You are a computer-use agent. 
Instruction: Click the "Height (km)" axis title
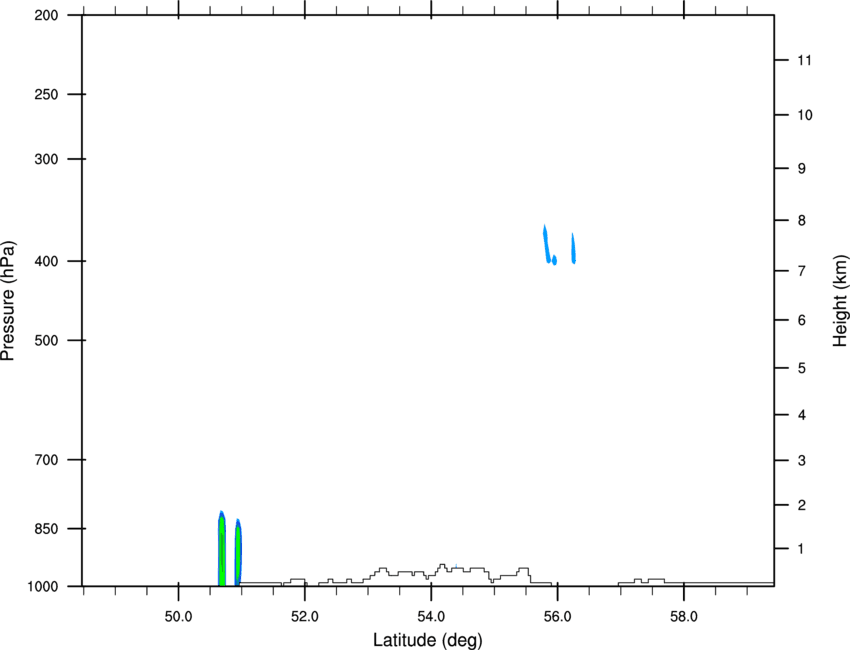[840, 300]
